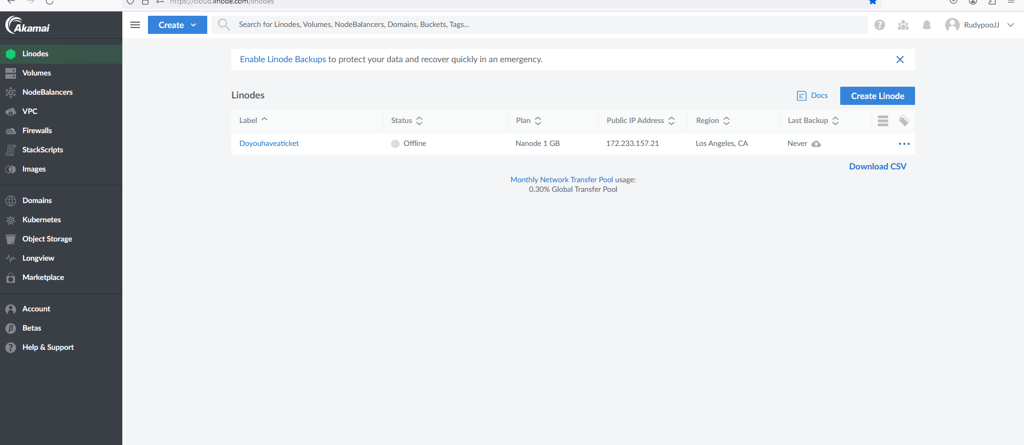Open the Volumes sidebar section
Viewport: 1024px width, 445px height.
click(61, 73)
